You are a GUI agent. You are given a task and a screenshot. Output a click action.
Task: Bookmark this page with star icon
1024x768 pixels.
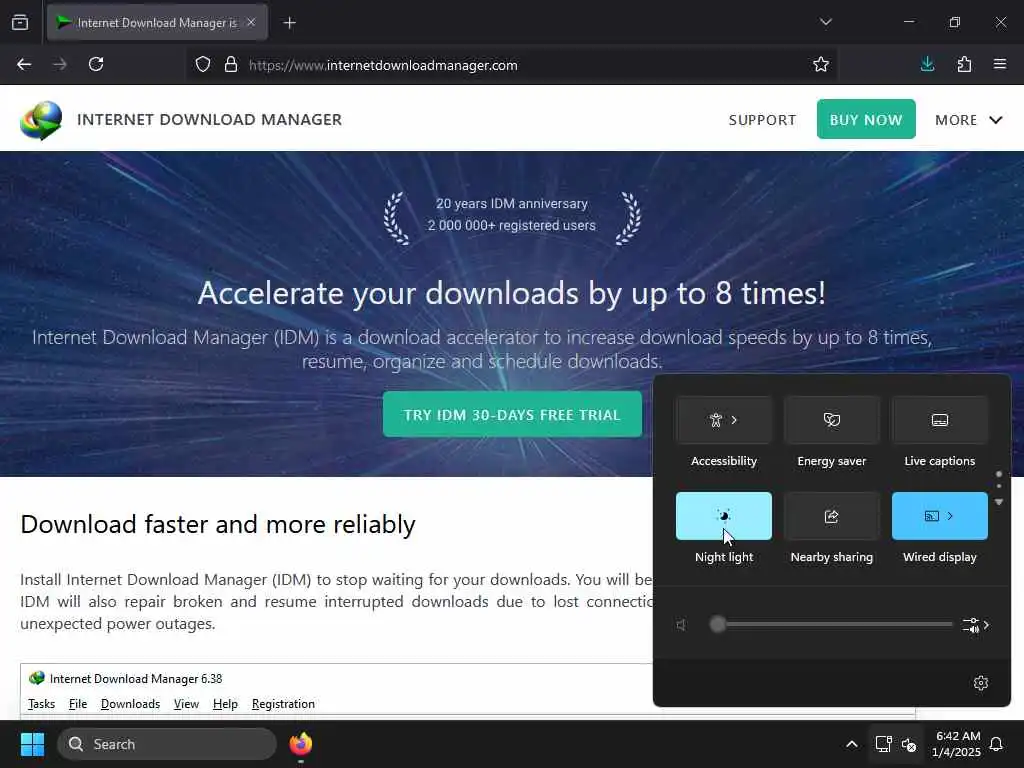pos(821,64)
